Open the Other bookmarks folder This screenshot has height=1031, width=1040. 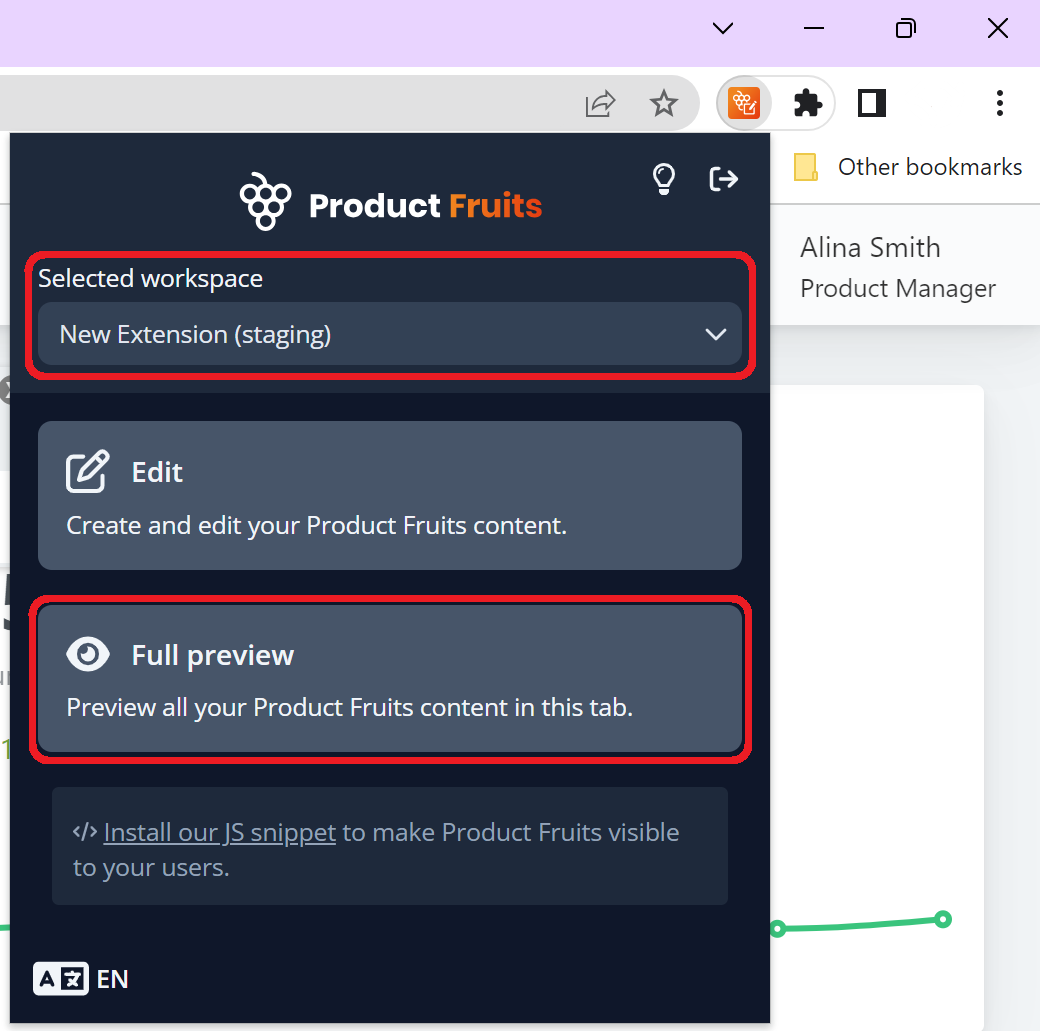tap(905, 167)
